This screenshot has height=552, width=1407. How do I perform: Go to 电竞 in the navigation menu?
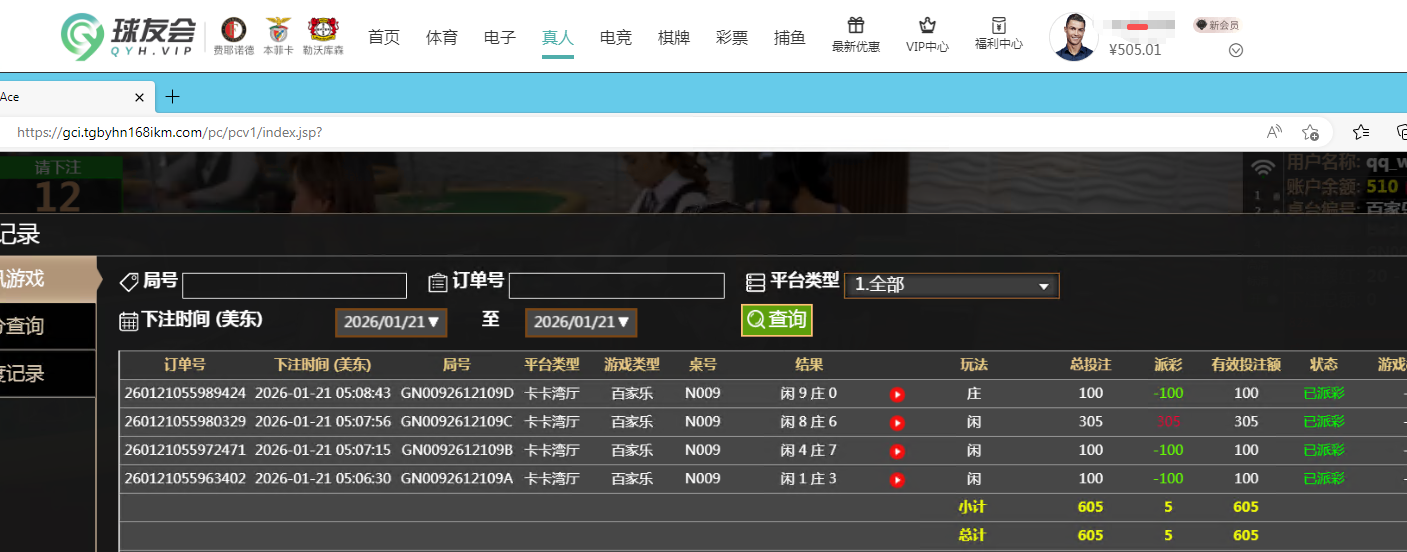(615, 37)
